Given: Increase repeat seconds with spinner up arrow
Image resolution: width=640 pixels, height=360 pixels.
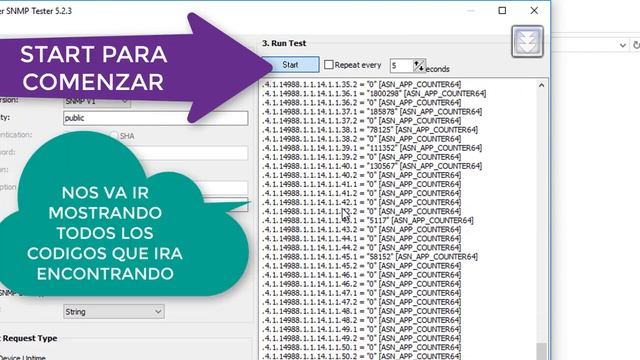Looking at the screenshot, I should point(416,63).
